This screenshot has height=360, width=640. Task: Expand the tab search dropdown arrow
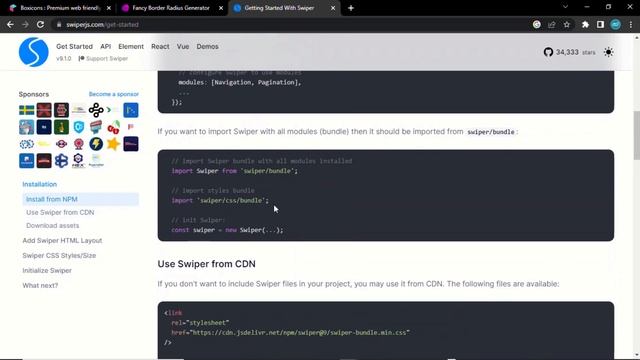pyautogui.click(x=565, y=7)
